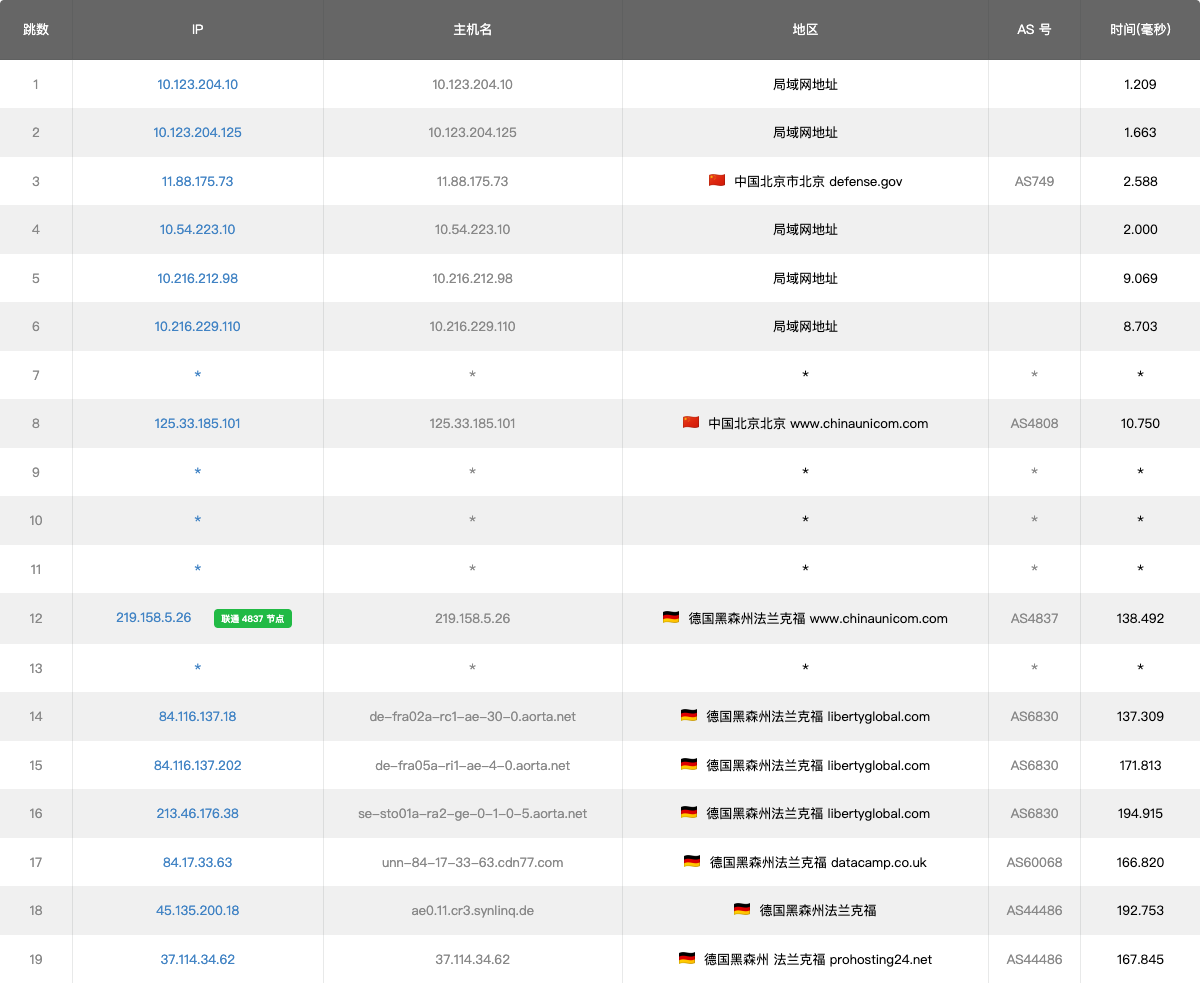Click the green 联通 4837 节点 badge
This screenshot has height=983, width=1200.
[253, 619]
